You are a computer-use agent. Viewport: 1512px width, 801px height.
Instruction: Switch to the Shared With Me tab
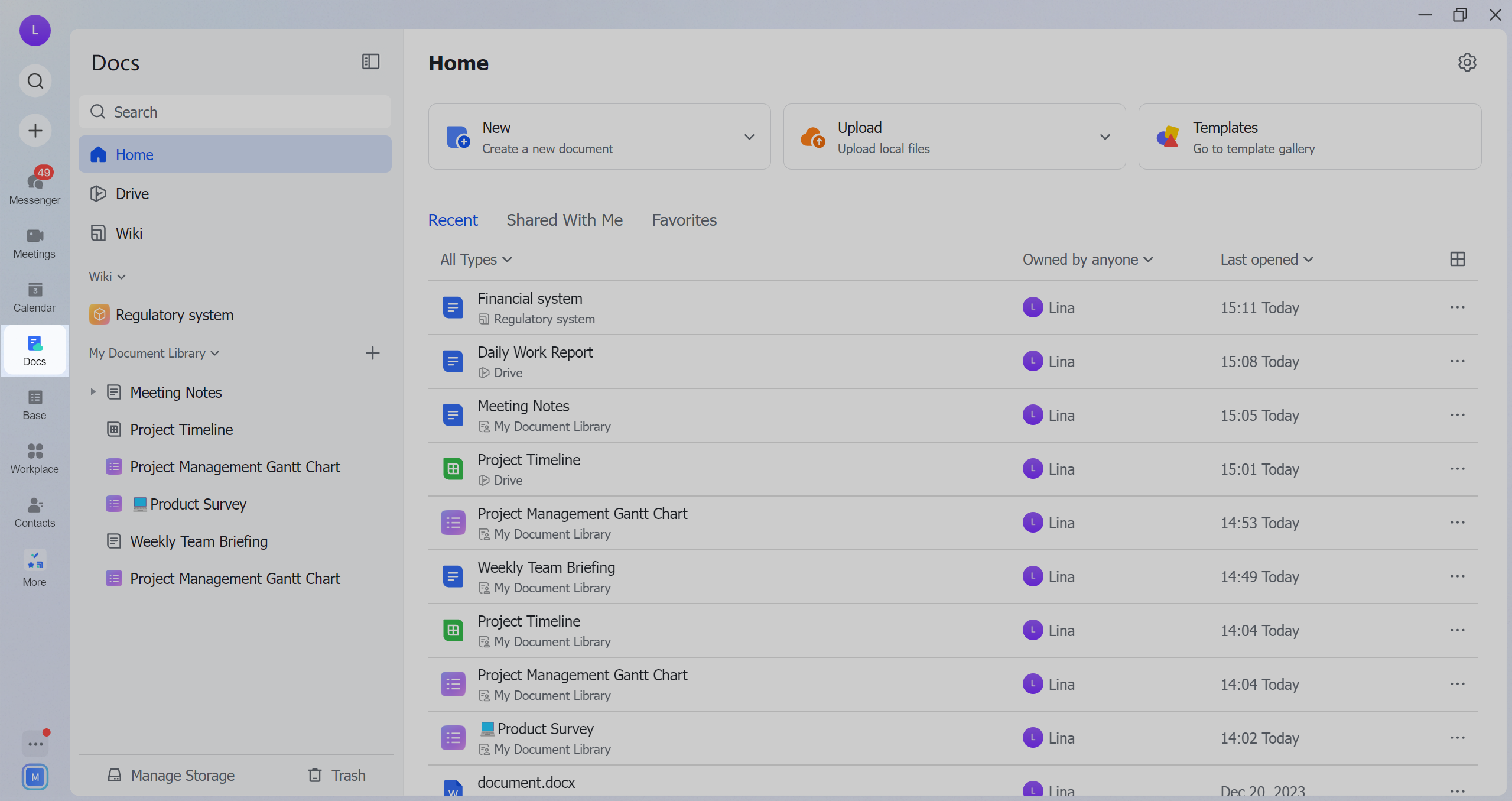pyautogui.click(x=564, y=219)
